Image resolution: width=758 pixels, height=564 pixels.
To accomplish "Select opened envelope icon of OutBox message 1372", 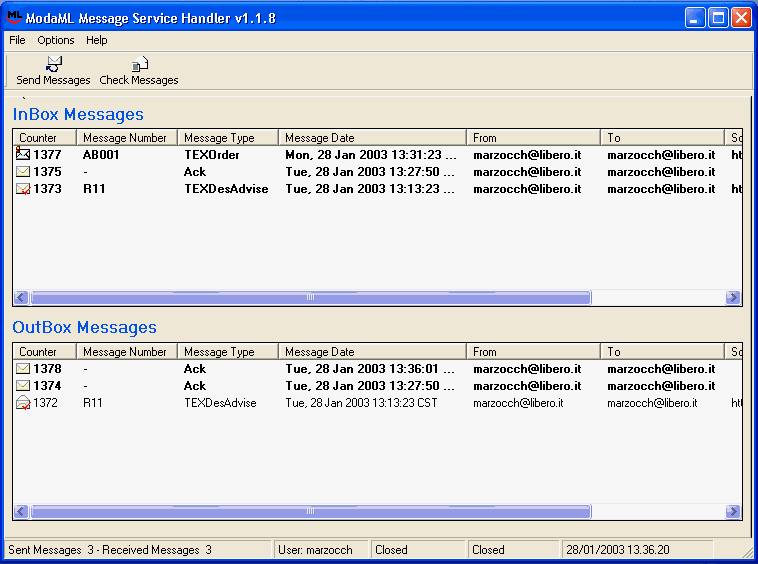I will point(23,403).
